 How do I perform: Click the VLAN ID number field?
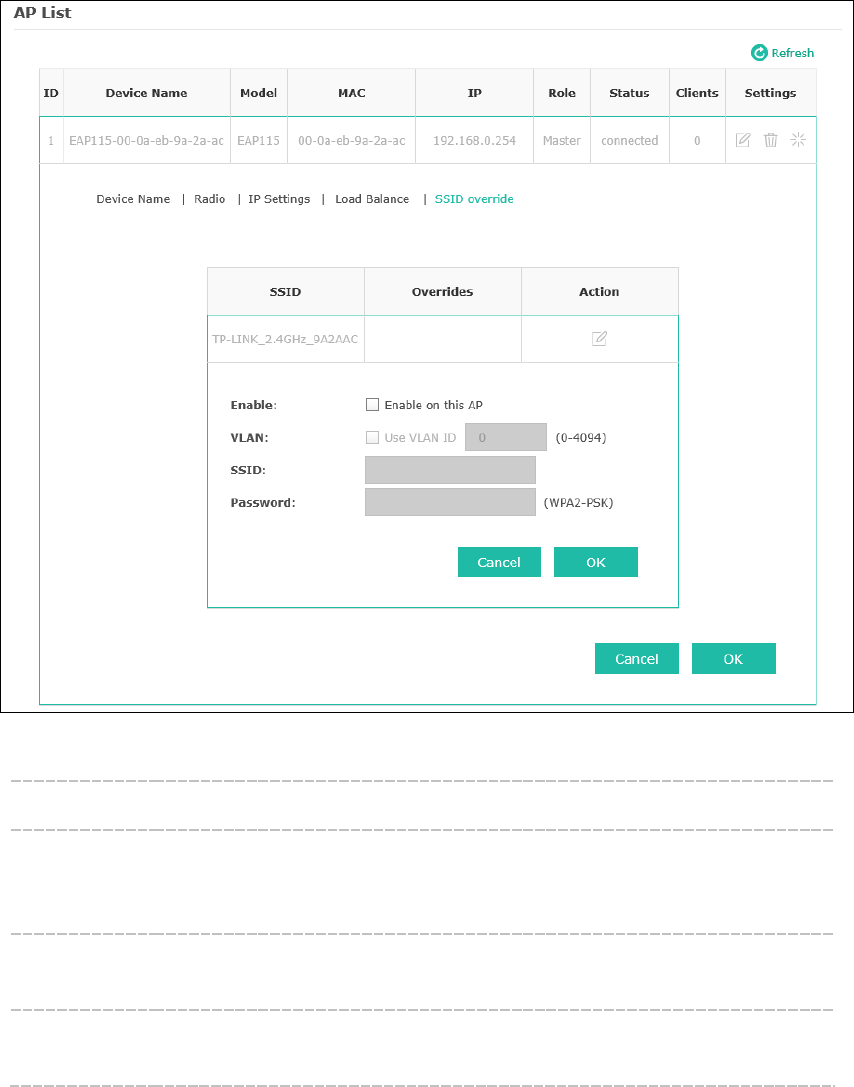[505, 437]
